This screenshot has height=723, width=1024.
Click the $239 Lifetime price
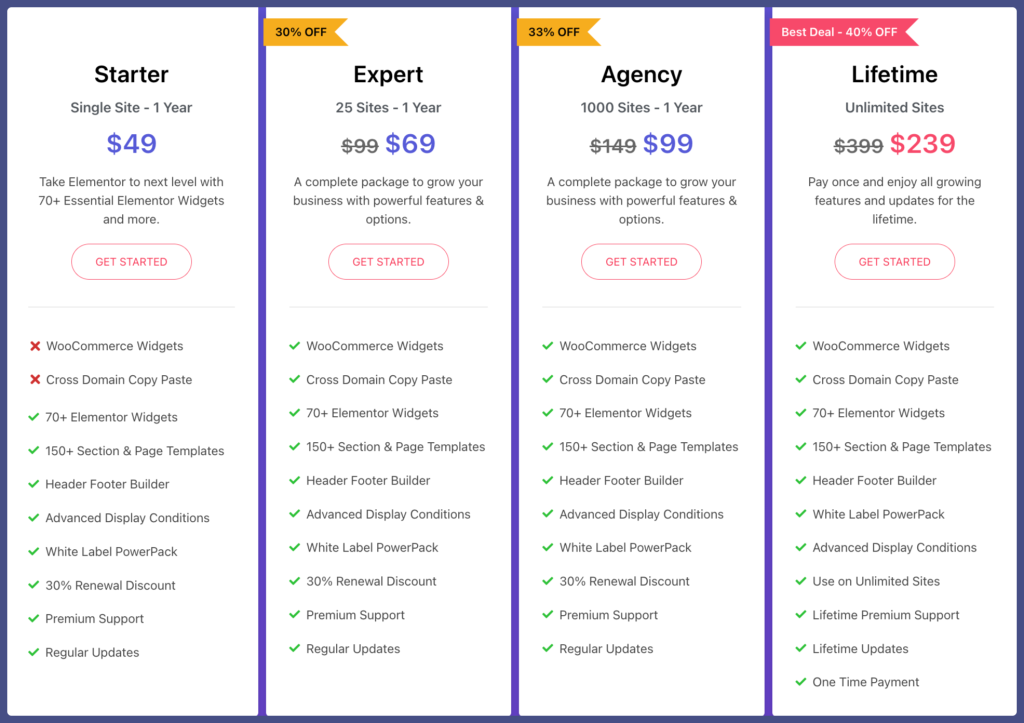tap(923, 144)
